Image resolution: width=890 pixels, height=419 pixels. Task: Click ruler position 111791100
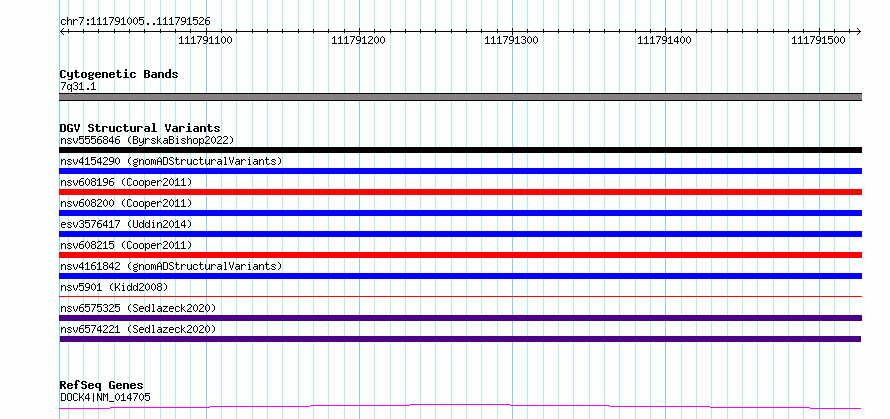pyautogui.click(x=205, y=40)
